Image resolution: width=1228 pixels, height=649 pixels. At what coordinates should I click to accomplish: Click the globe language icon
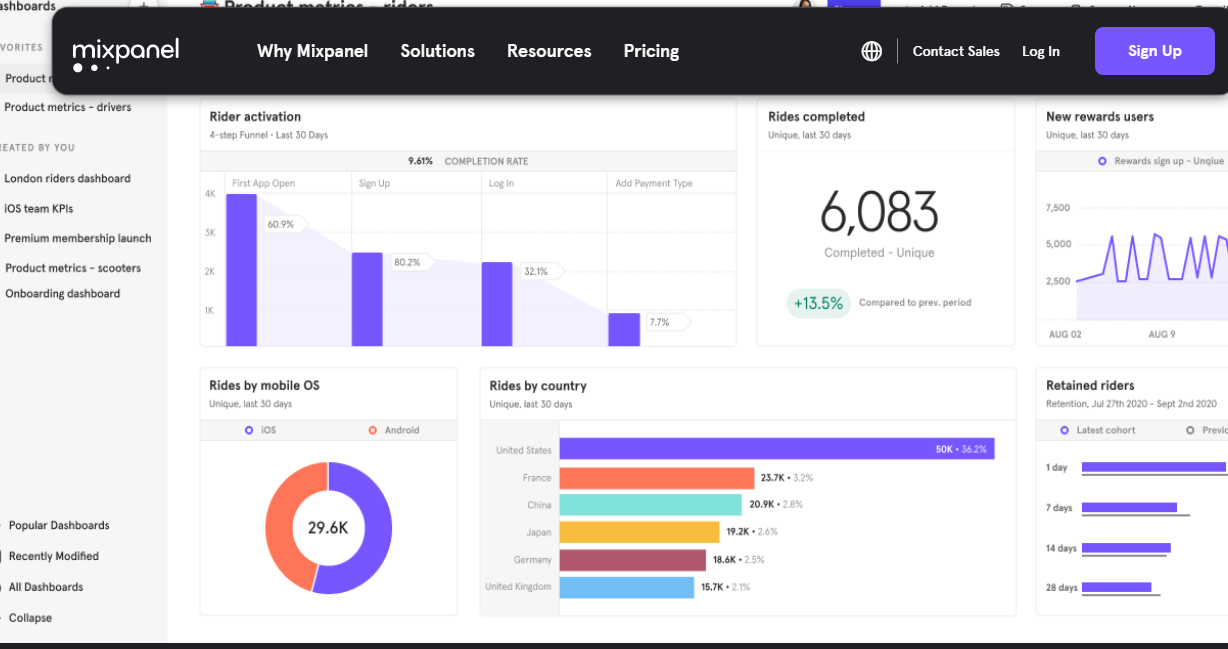(872, 51)
